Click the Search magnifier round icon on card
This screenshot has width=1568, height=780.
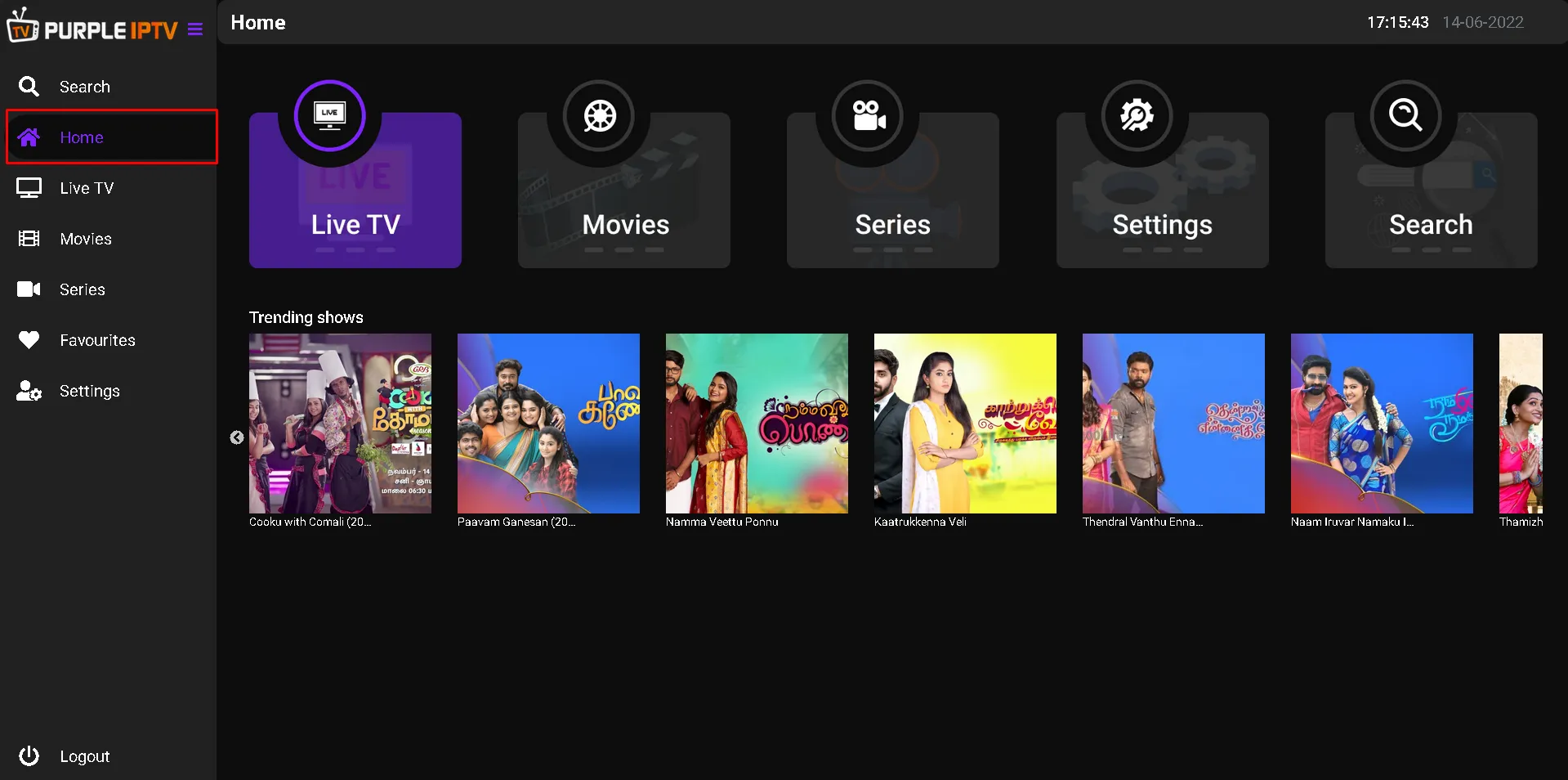(x=1406, y=115)
